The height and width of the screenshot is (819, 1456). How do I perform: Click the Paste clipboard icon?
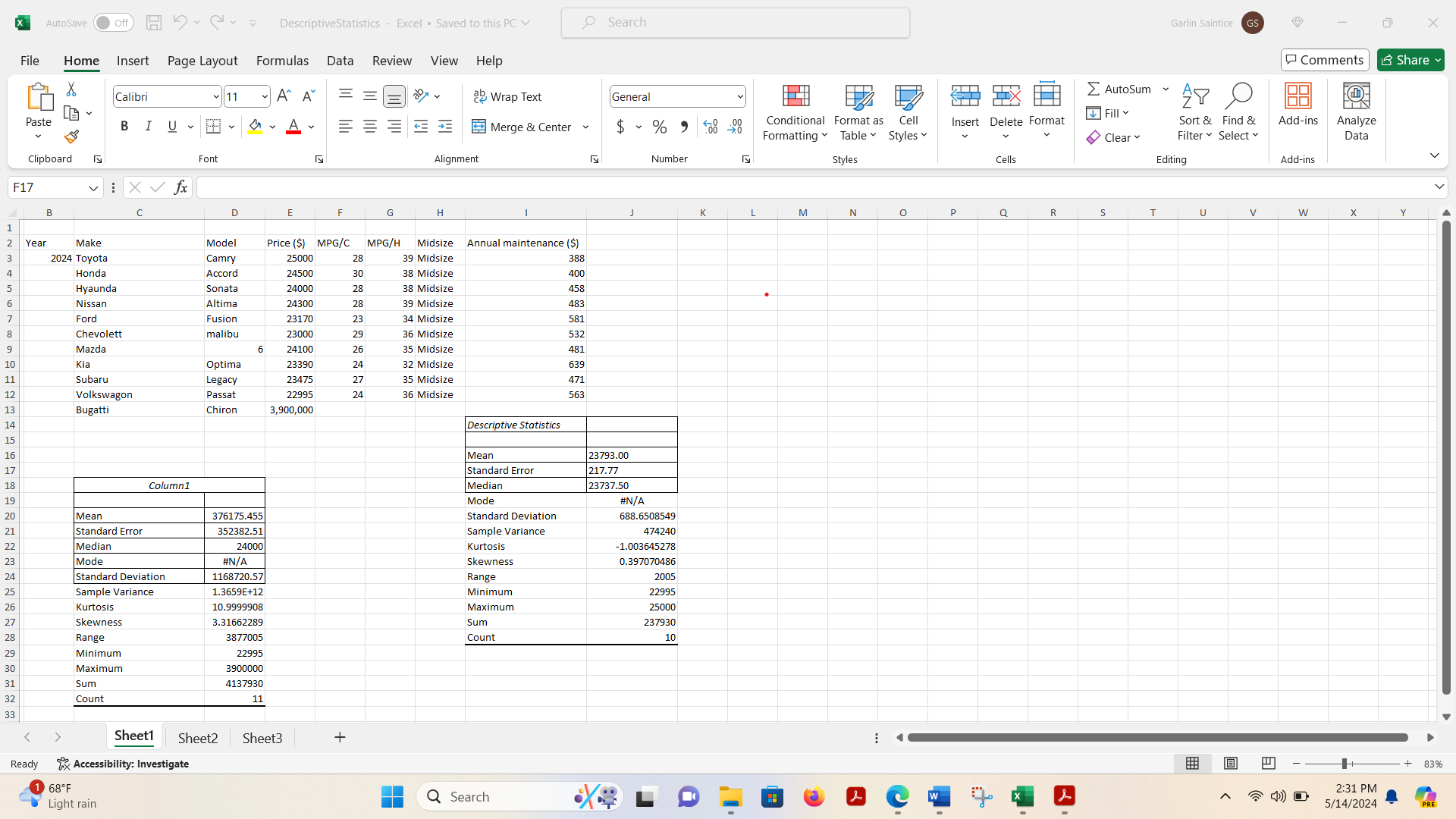point(39,97)
